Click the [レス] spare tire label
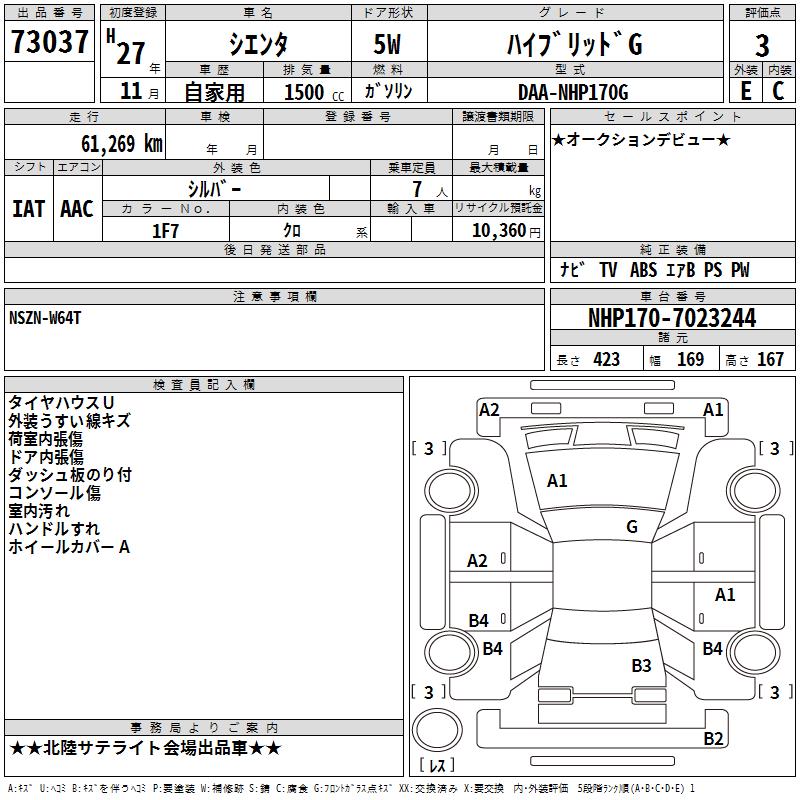This screenshot has width=800, height=800. (437, 765)
